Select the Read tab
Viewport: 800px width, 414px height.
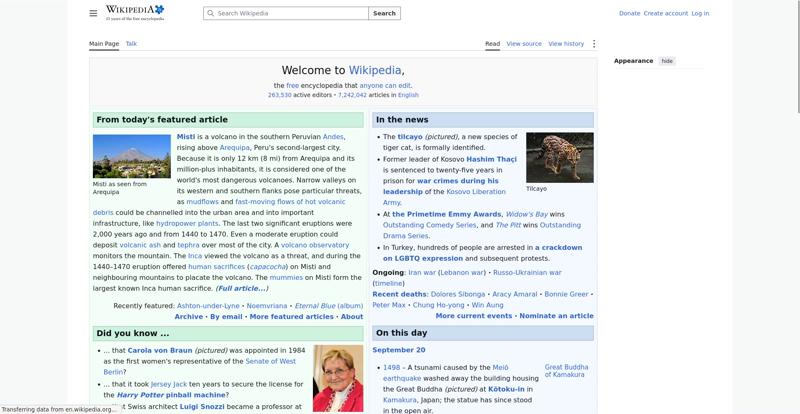pyautogui.click(x=492, y=44)
